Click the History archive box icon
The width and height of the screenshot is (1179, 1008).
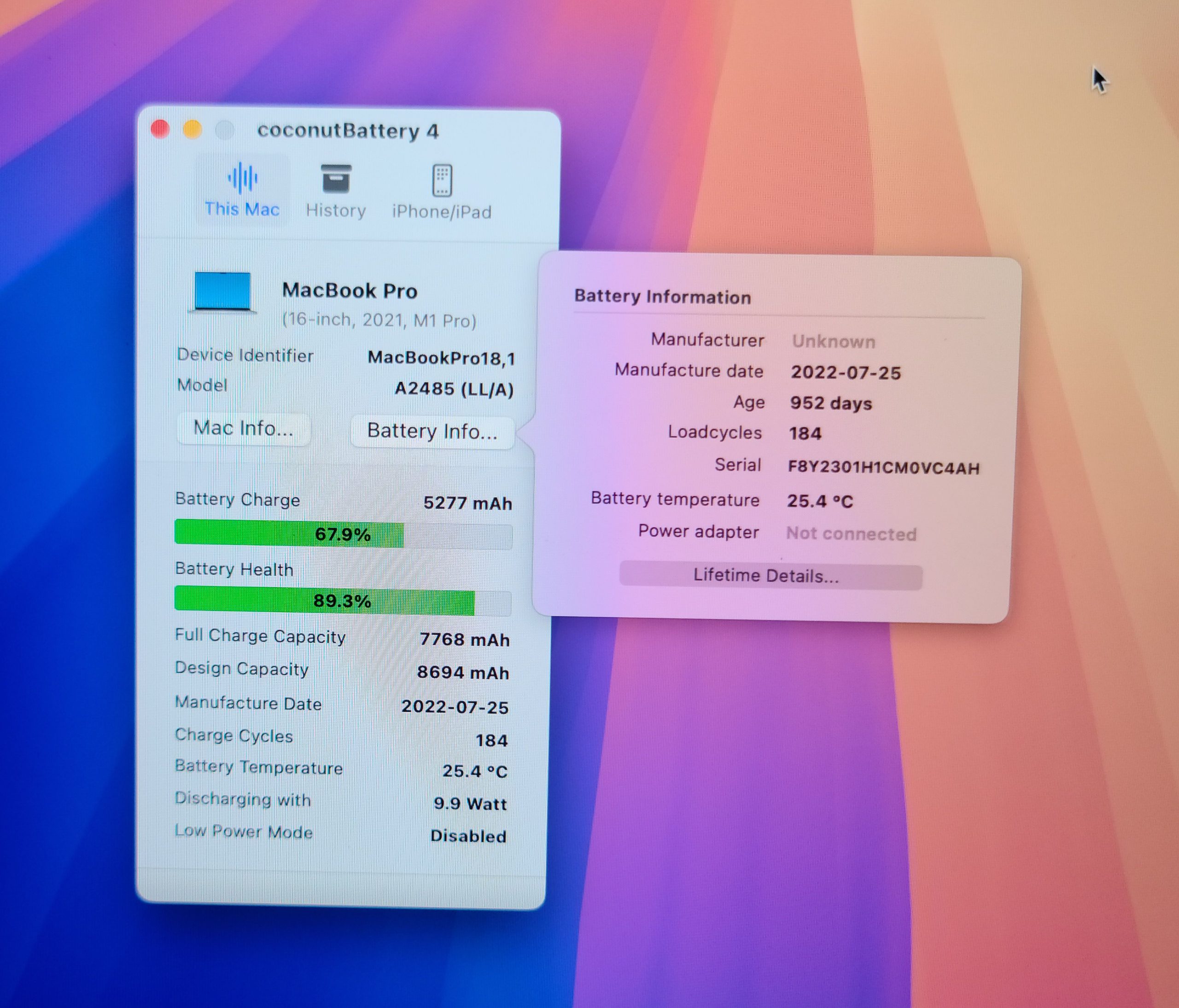tap(336, 179)
